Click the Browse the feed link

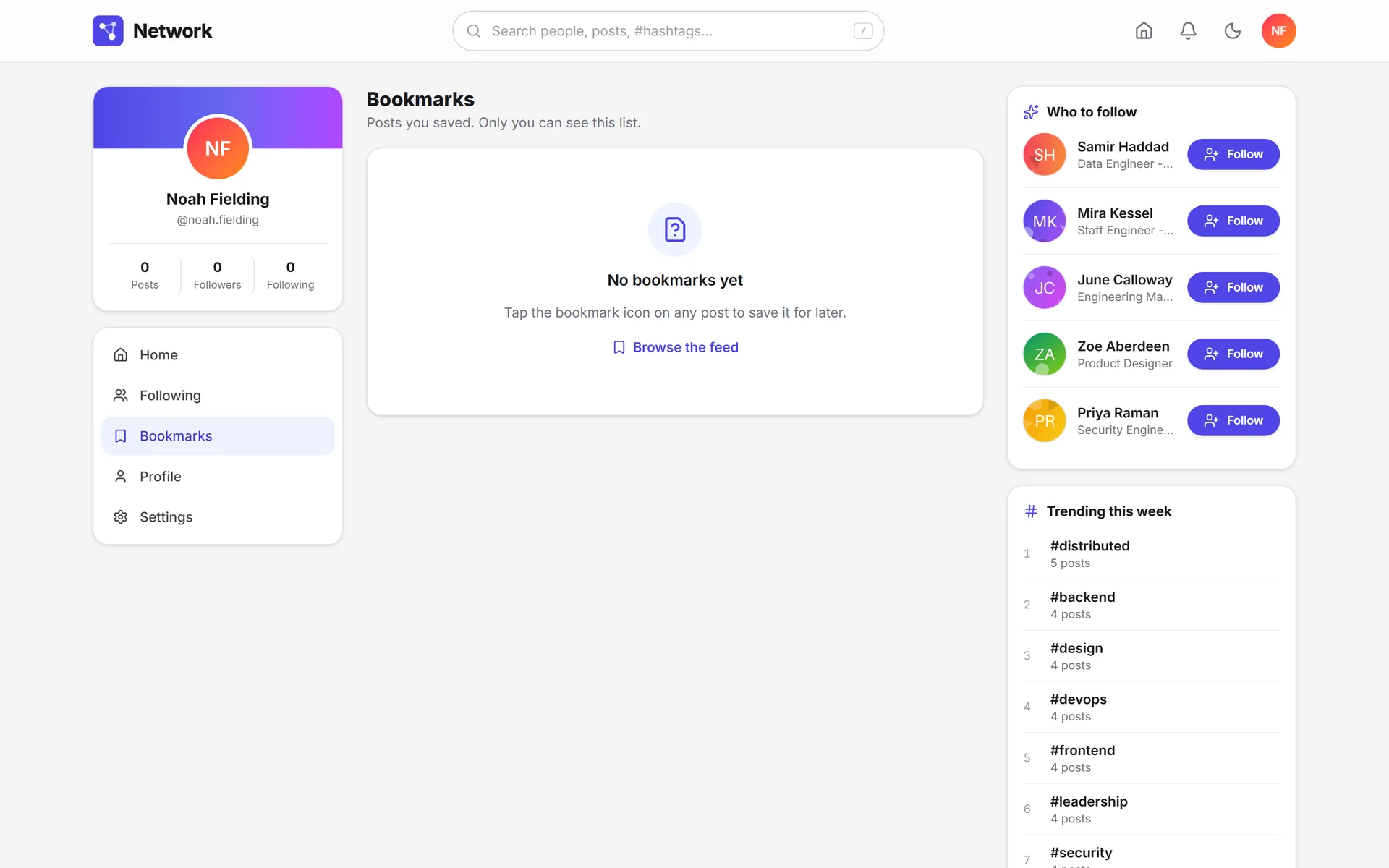pos(675,347)
